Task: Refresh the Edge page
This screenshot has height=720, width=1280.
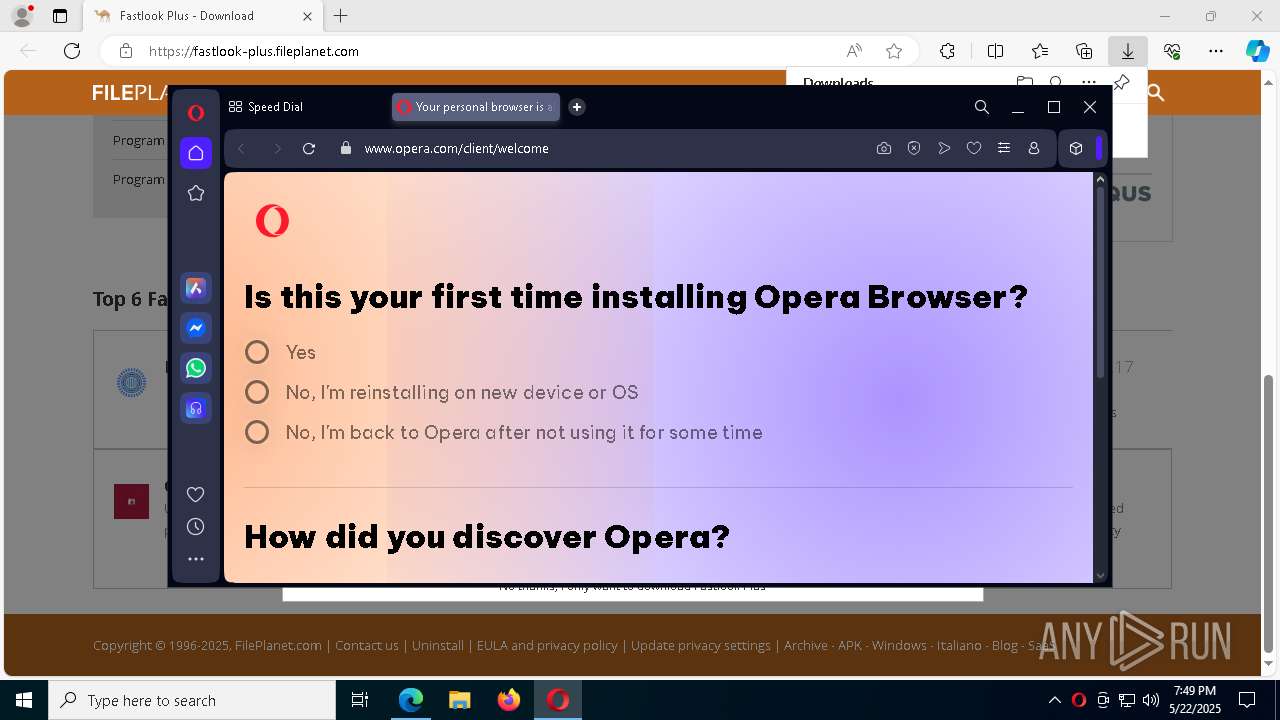Action: click(x=72, y=51)
